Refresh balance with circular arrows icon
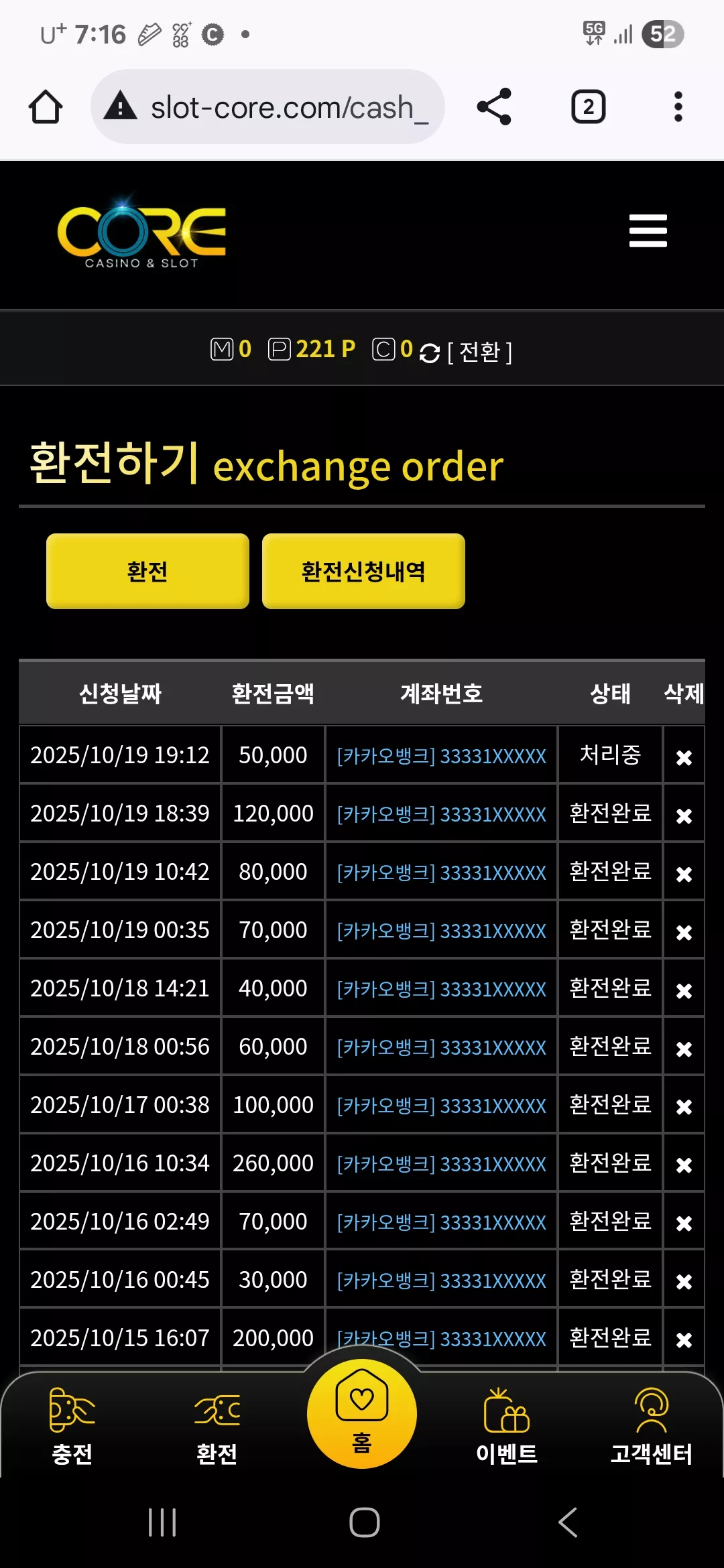This screenshot has height=1568, width=724. (x=429, y=352)
